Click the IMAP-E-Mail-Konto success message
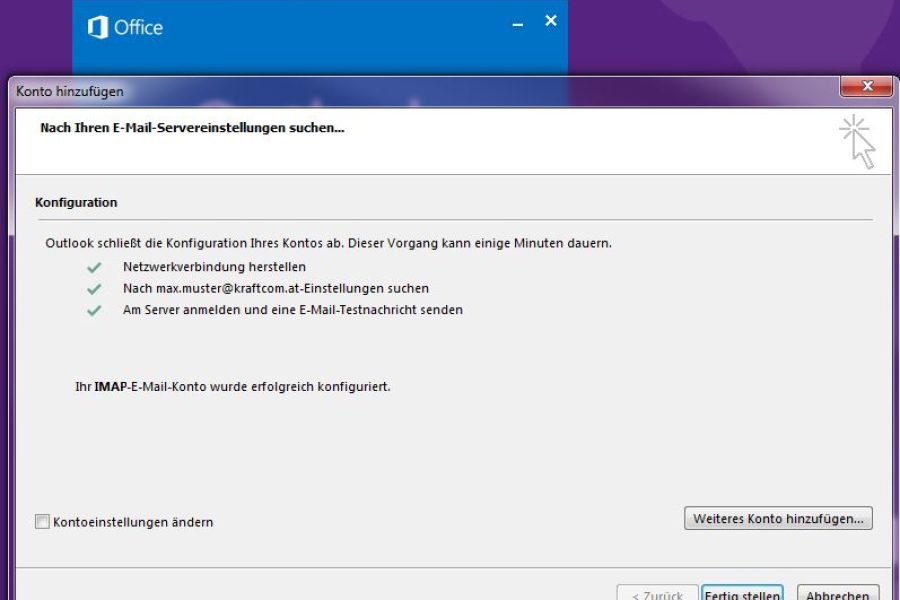Screen dimensions: 900x600 click(232, 386)
